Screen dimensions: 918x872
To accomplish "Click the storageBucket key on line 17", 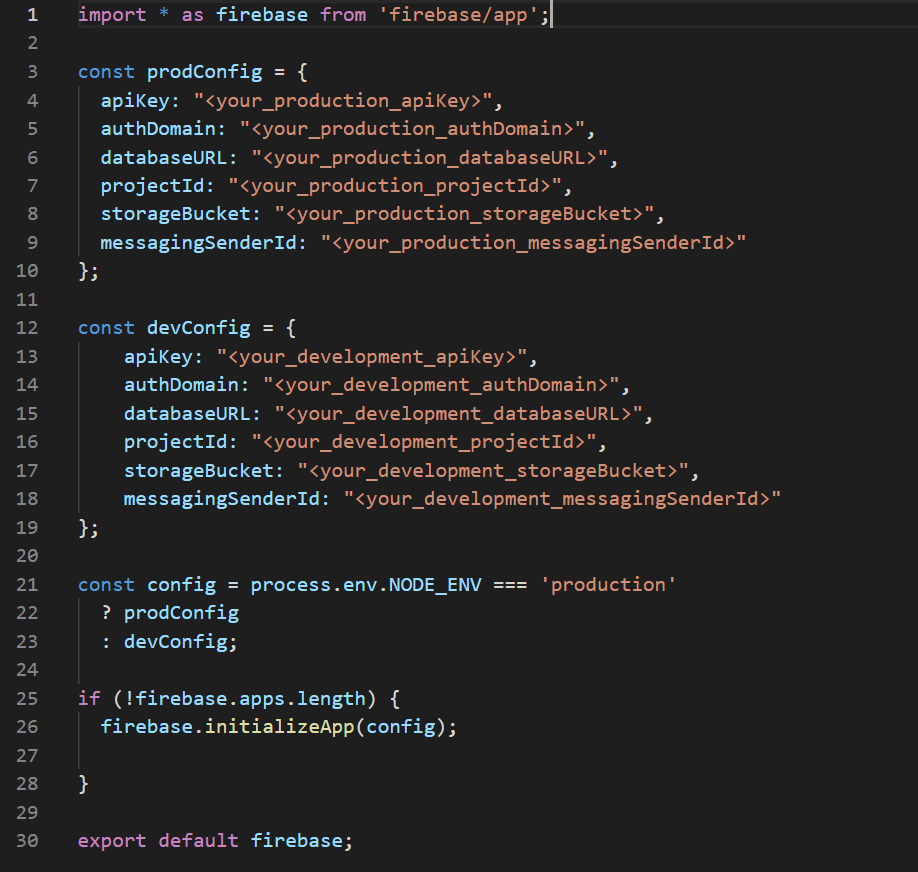I will coord(198,471).
